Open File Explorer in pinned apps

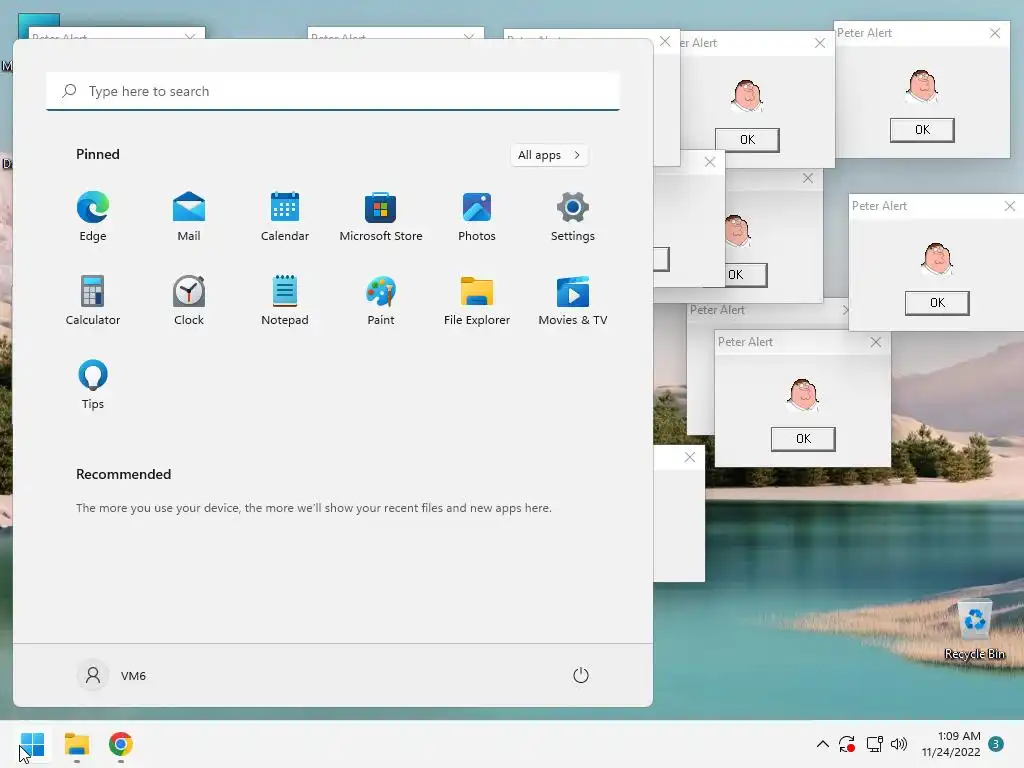click(477, 301)
